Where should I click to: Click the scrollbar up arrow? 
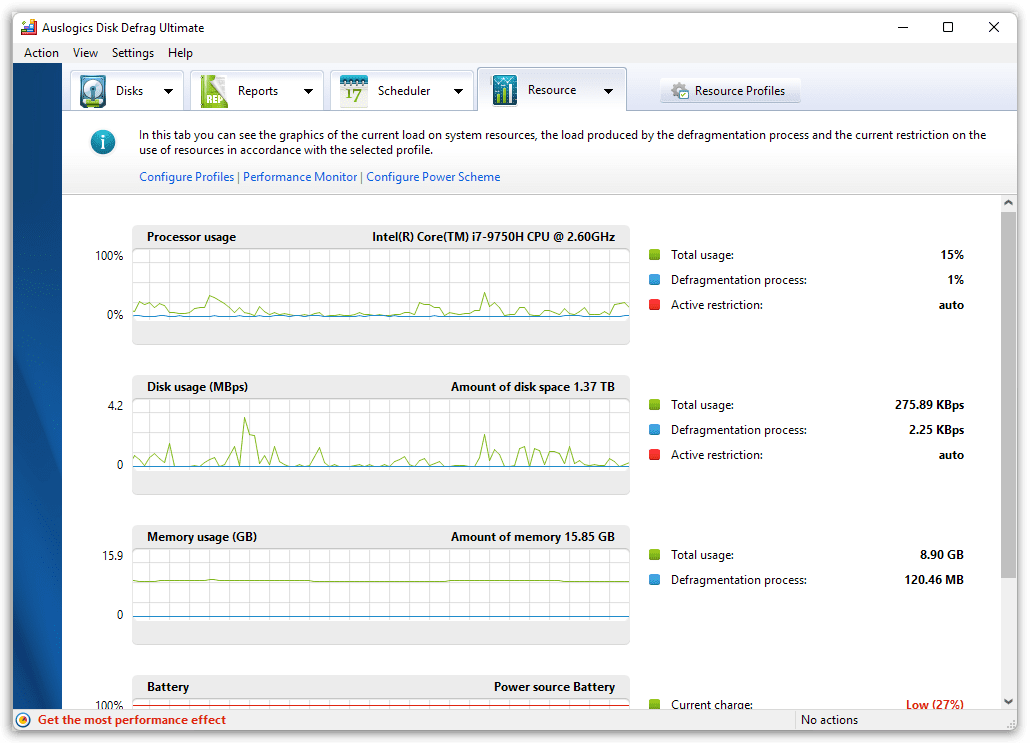tap(1008, 203)
